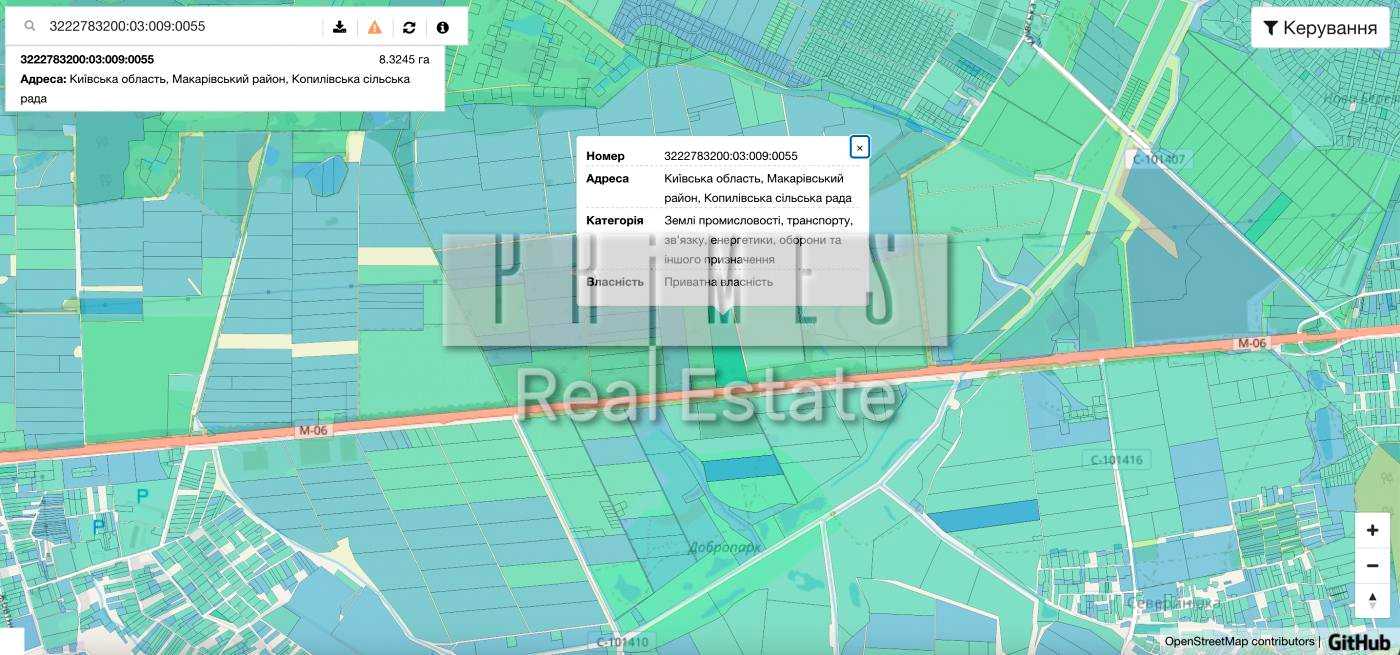Click the Добропарк map label
This screenshot has width=1400, height=655.
(x=724, y=548)
